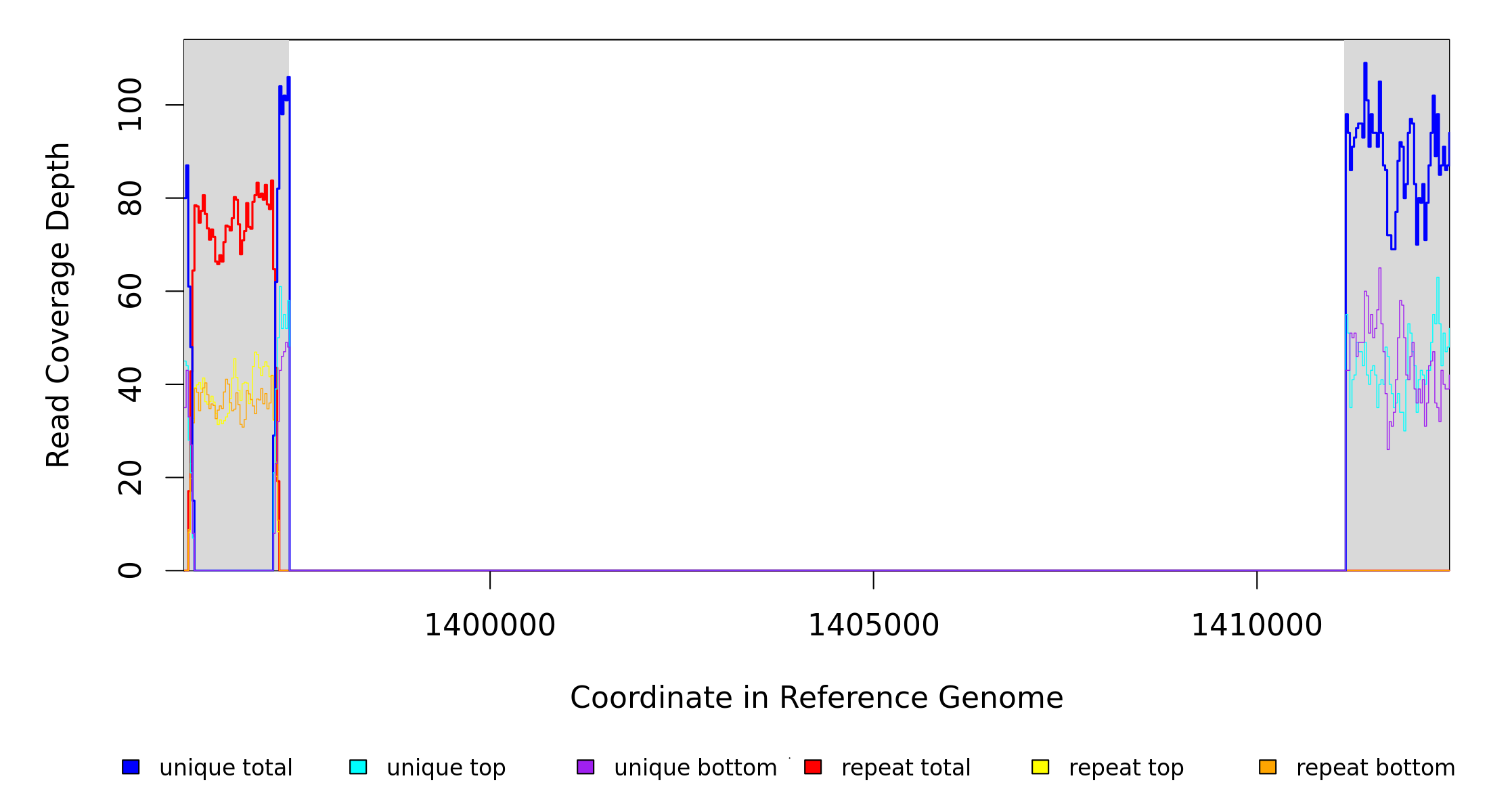1489x812 pixels.
Task: Click the red repeat total legend swatch
Action: [x=813, y=767]
